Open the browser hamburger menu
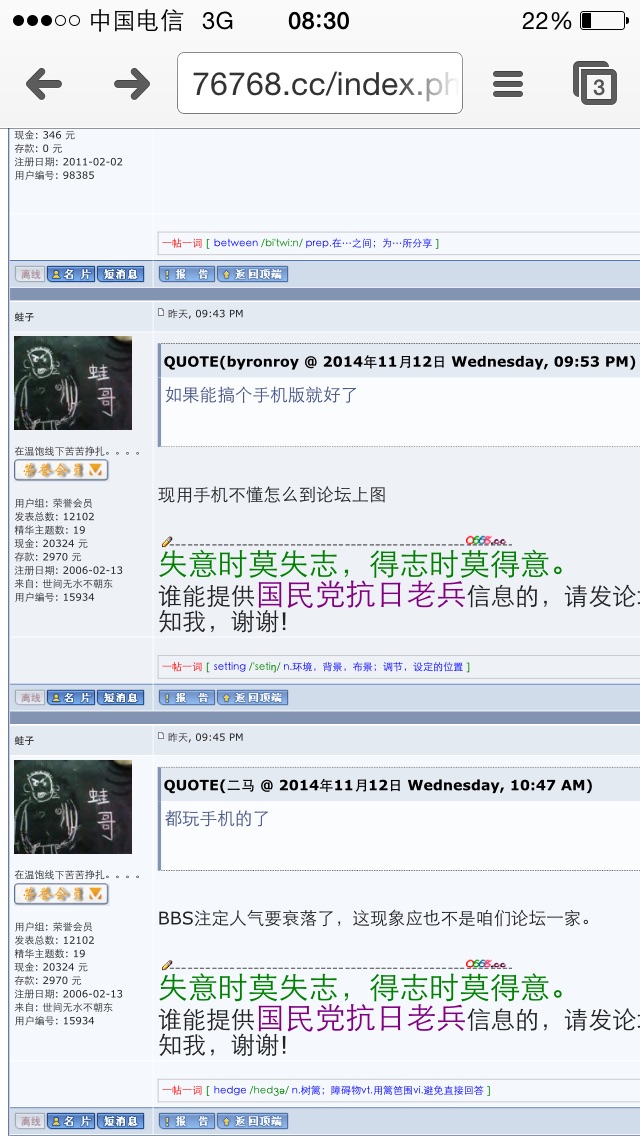 pyautogui.click(x=508, y=85)
